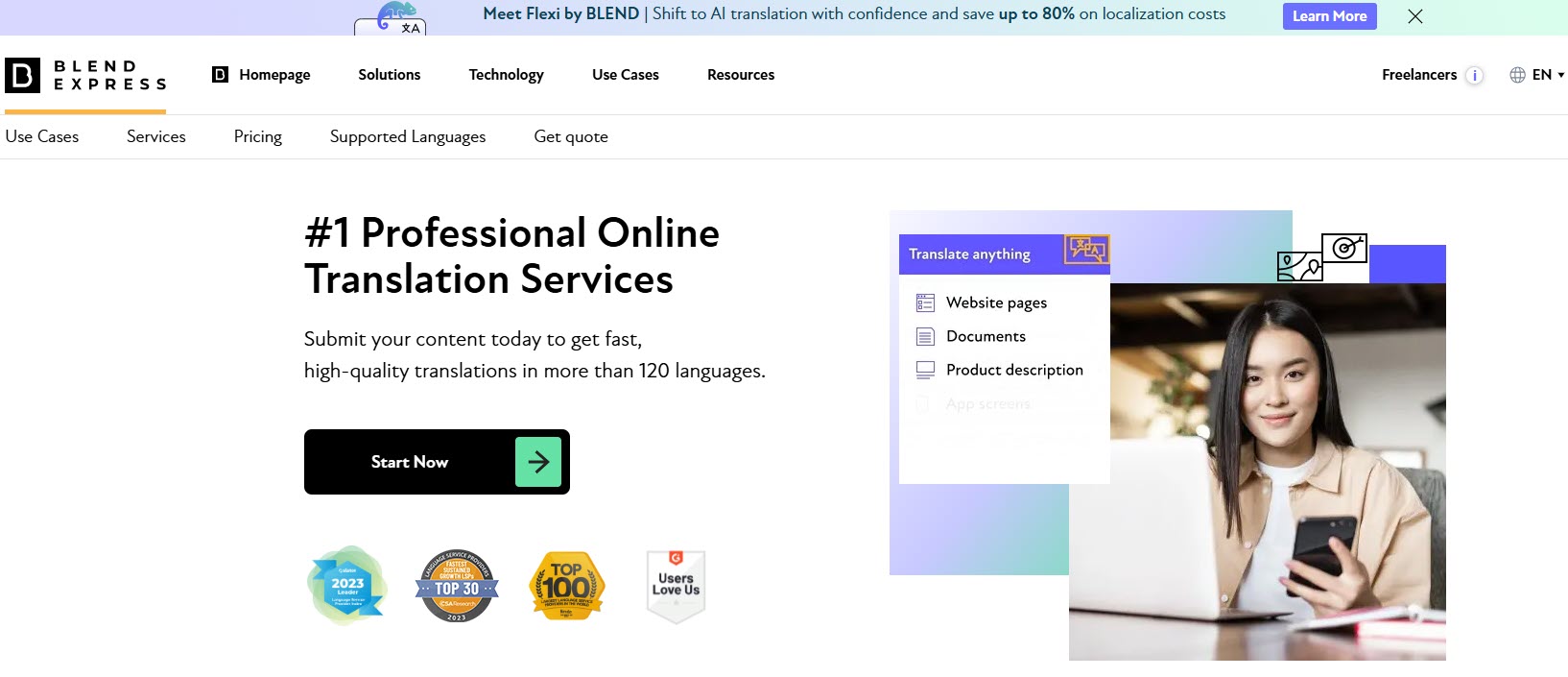Screen dimensions: 1568x677
Task: Click the map pin icon above the photo
Action: point(1300,266)
